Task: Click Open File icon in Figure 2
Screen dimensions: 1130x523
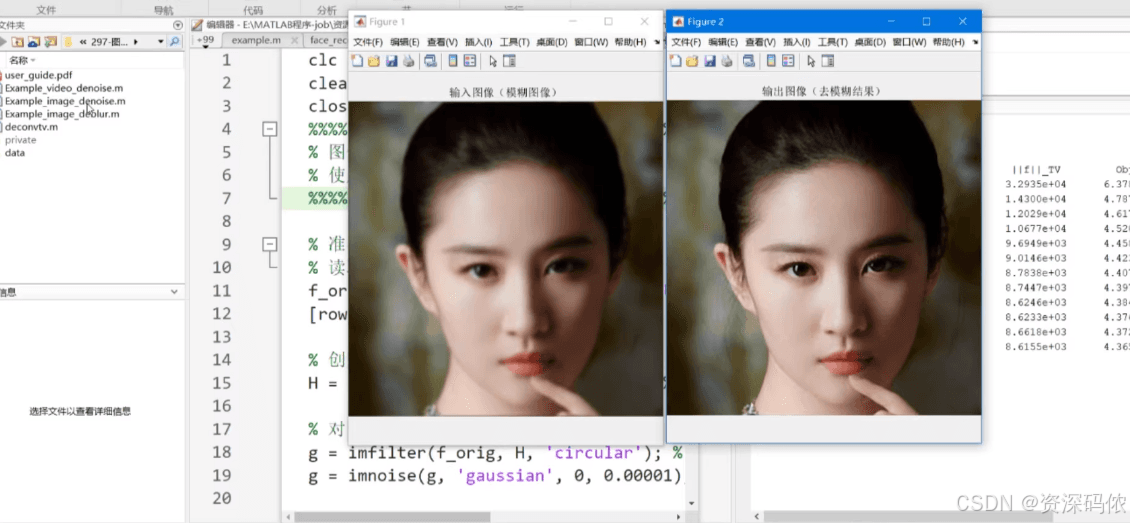Action: pyautogui.click(x=692, y=61)
